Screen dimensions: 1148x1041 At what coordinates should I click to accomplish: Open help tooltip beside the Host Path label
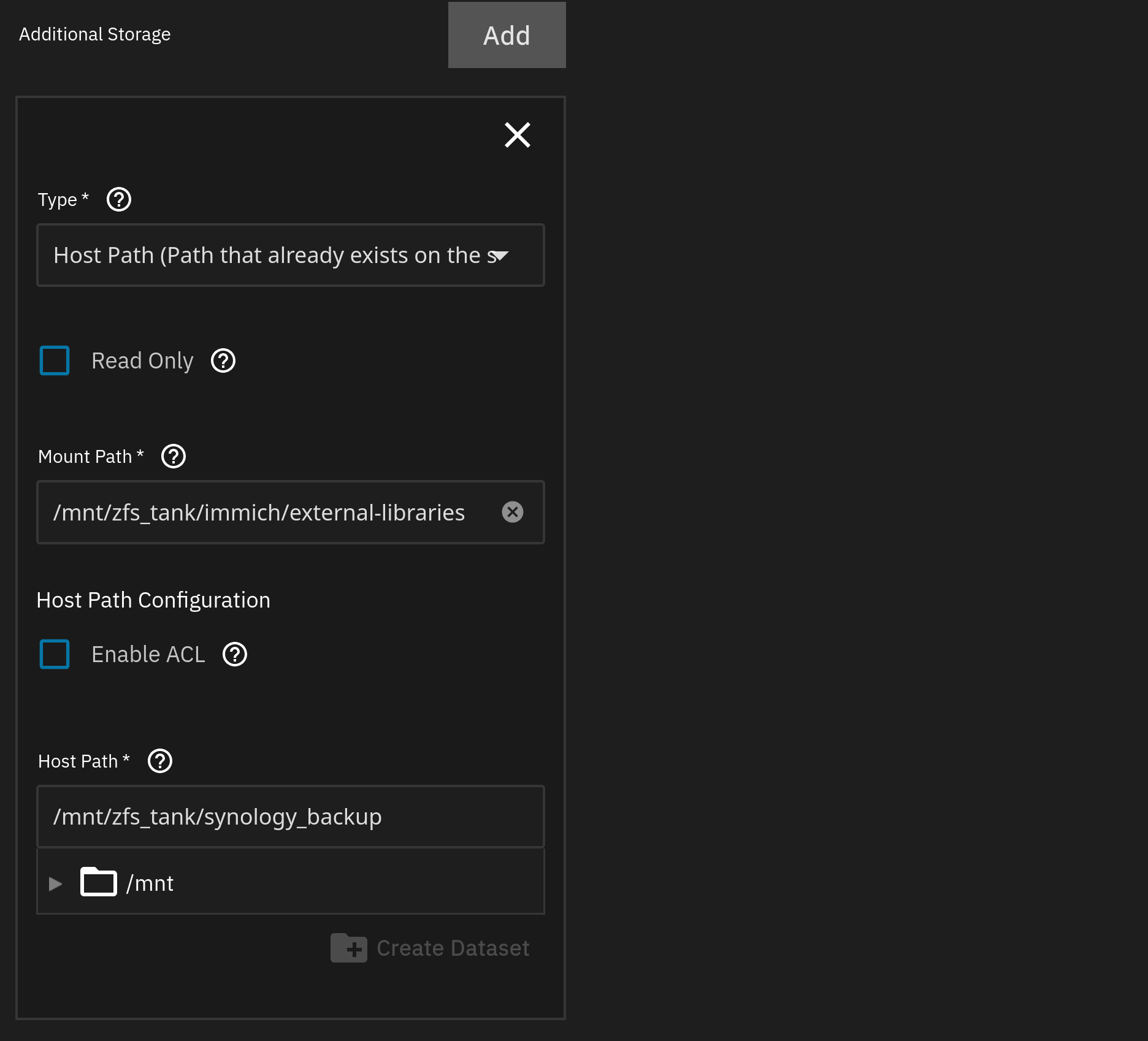click(x=160, y=761)
